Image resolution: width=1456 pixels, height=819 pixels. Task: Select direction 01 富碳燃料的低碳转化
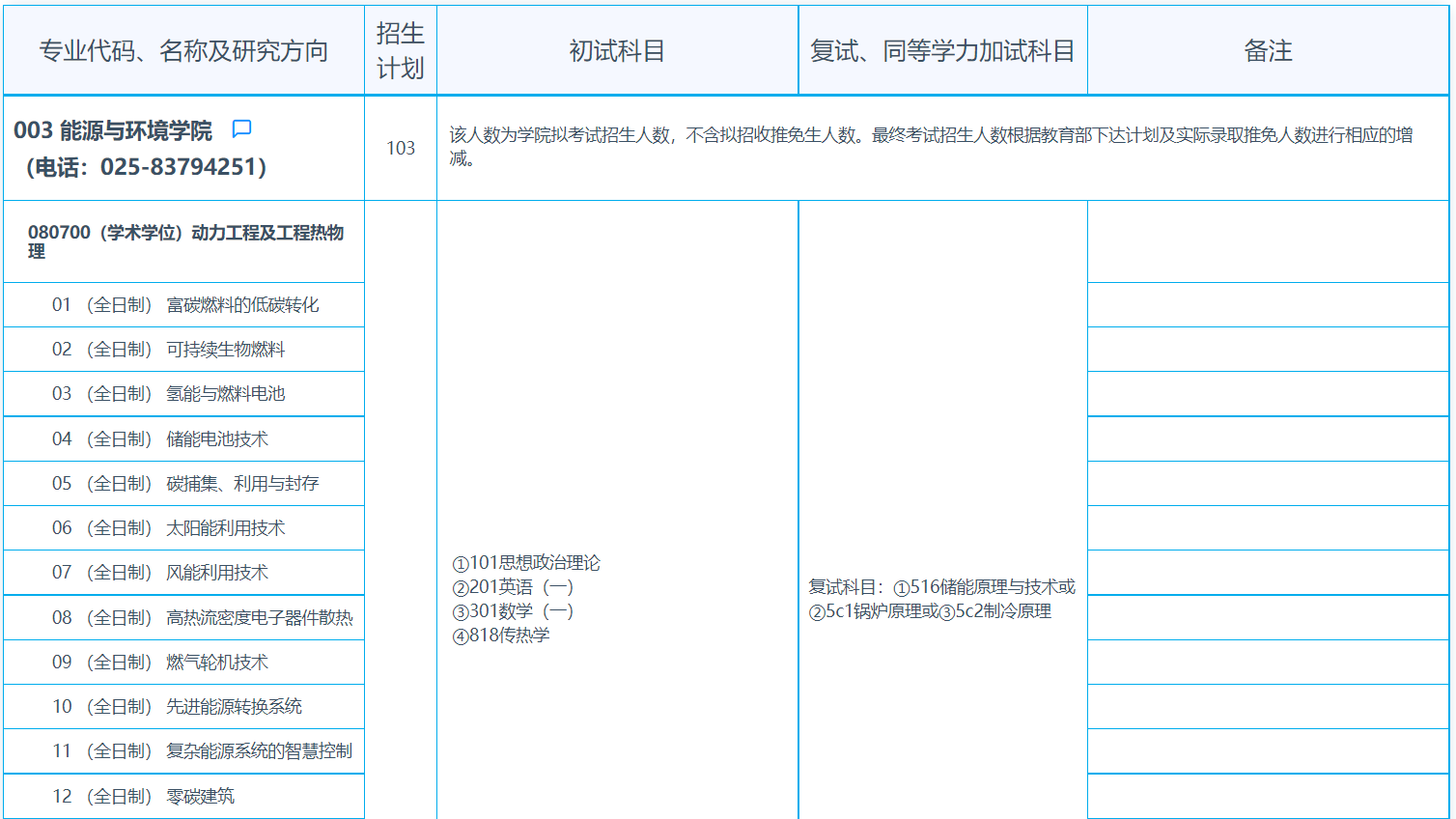coord(184,305)
